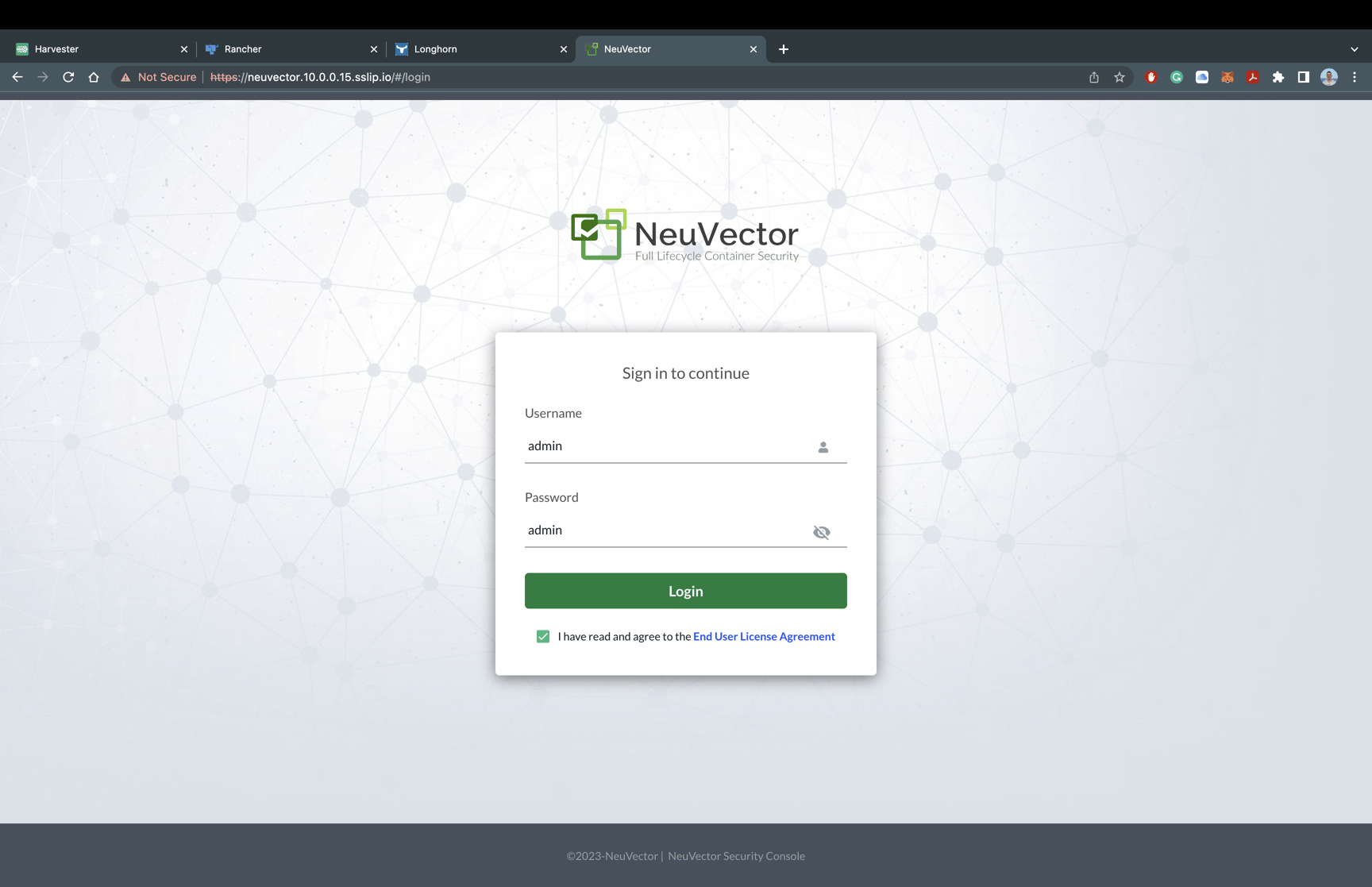Open the AdBlock extension
Screen dimensions: 1372x887
1150,77
